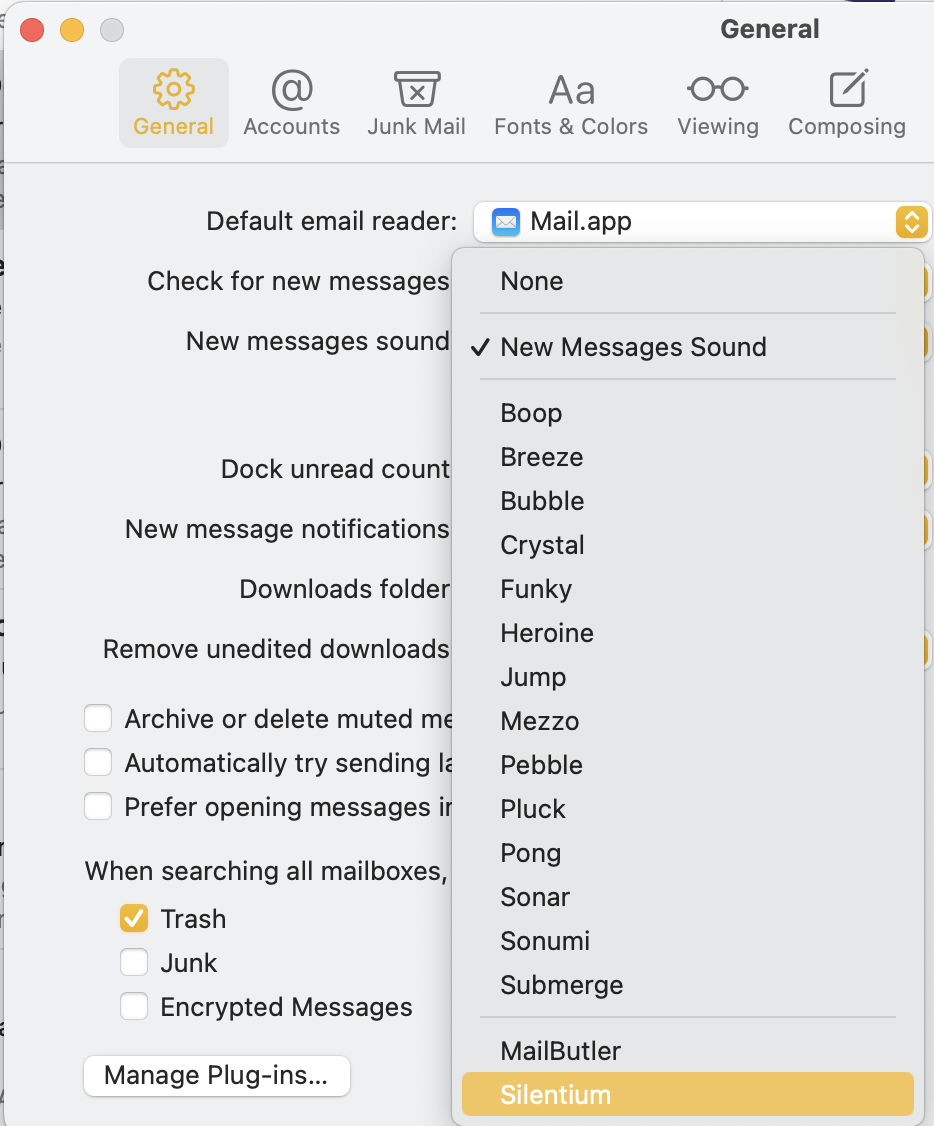Viewport: 934px width, 1126px height.
Task: Enable Prefer opening messages checkbox
Action: click(98, 806)
